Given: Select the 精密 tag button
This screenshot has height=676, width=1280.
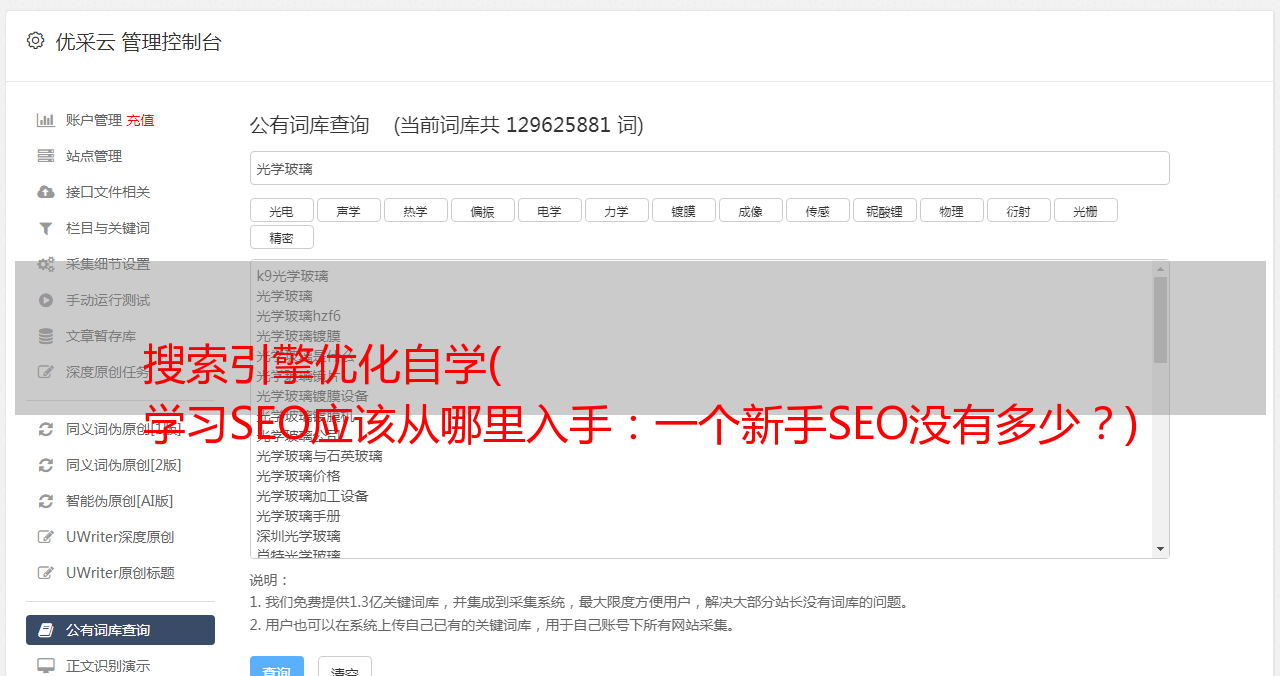Looking at the screenshot, I should tap(281, 237).
